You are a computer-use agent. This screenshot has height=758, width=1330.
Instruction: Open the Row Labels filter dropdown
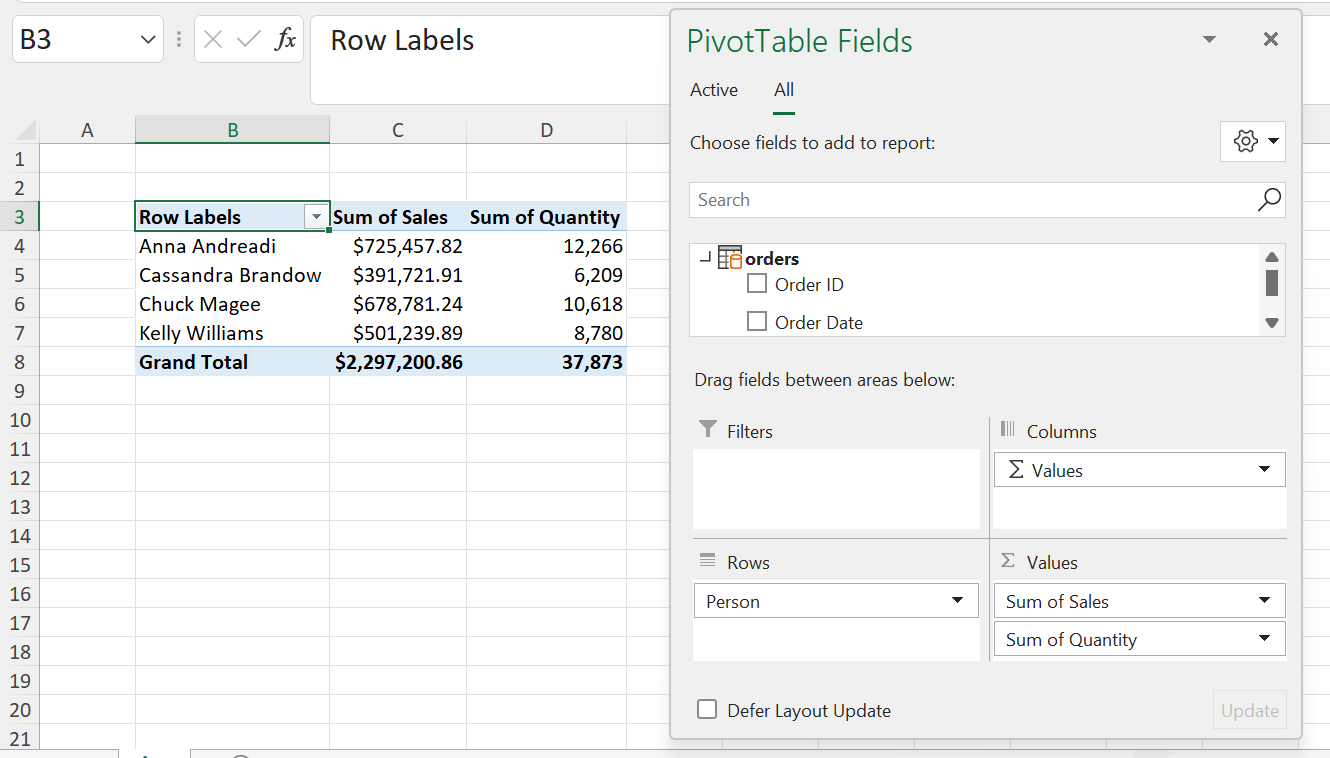tap(317, 217)
